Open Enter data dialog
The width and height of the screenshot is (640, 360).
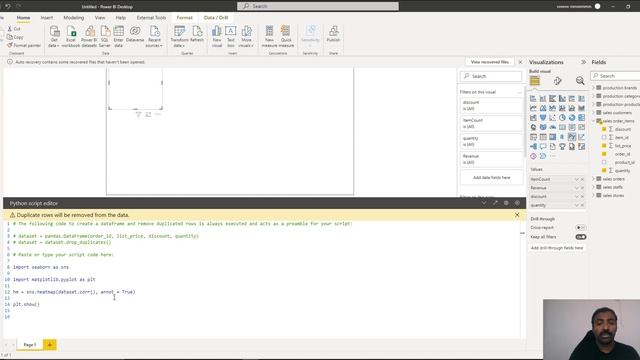118,36
